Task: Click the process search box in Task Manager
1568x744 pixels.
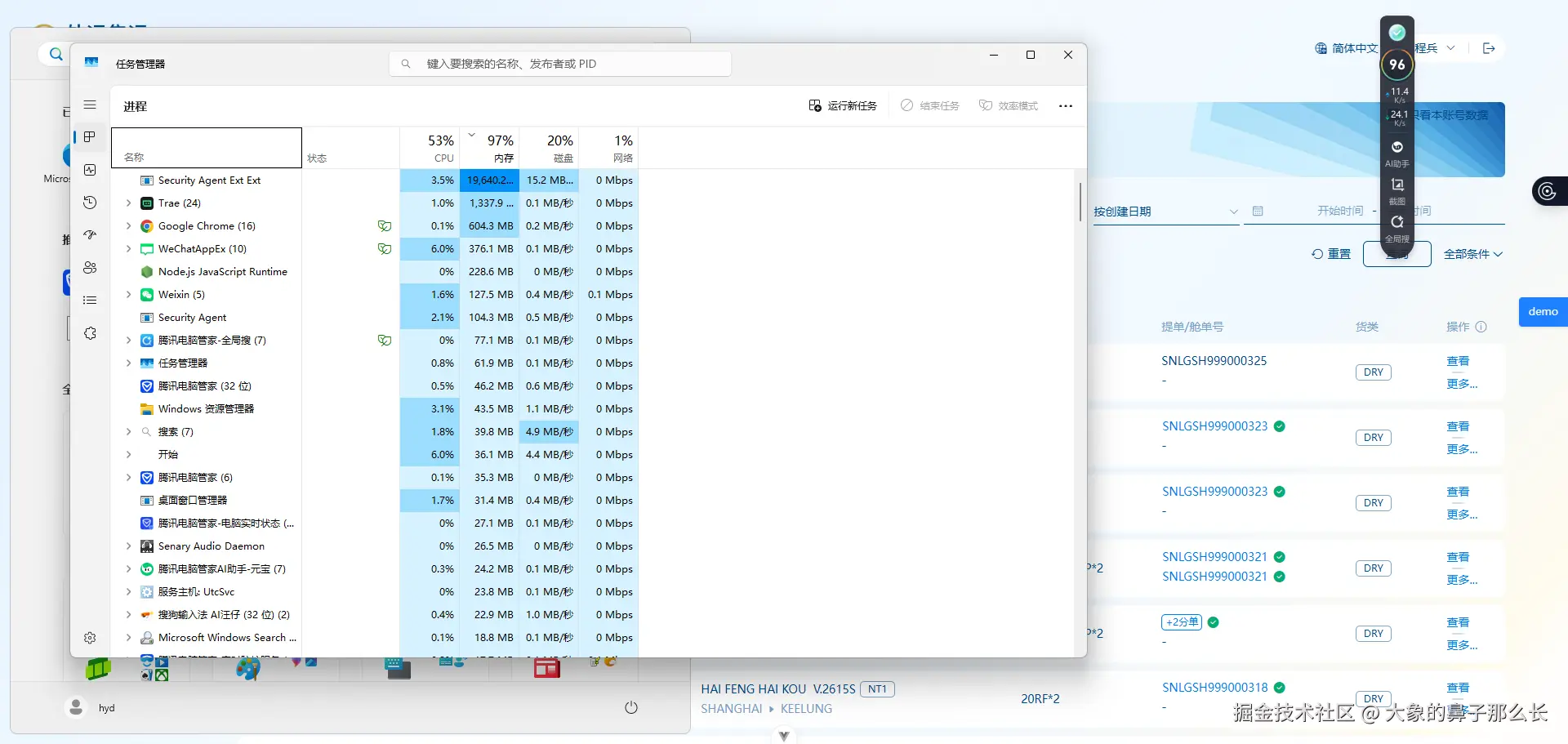Action: [x=559, y=63]
